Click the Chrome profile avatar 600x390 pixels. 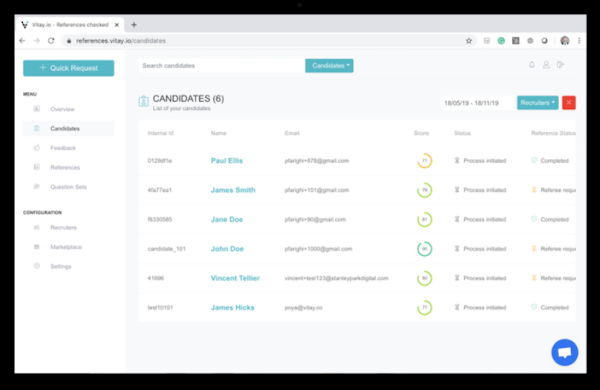[x=564, y=41]
